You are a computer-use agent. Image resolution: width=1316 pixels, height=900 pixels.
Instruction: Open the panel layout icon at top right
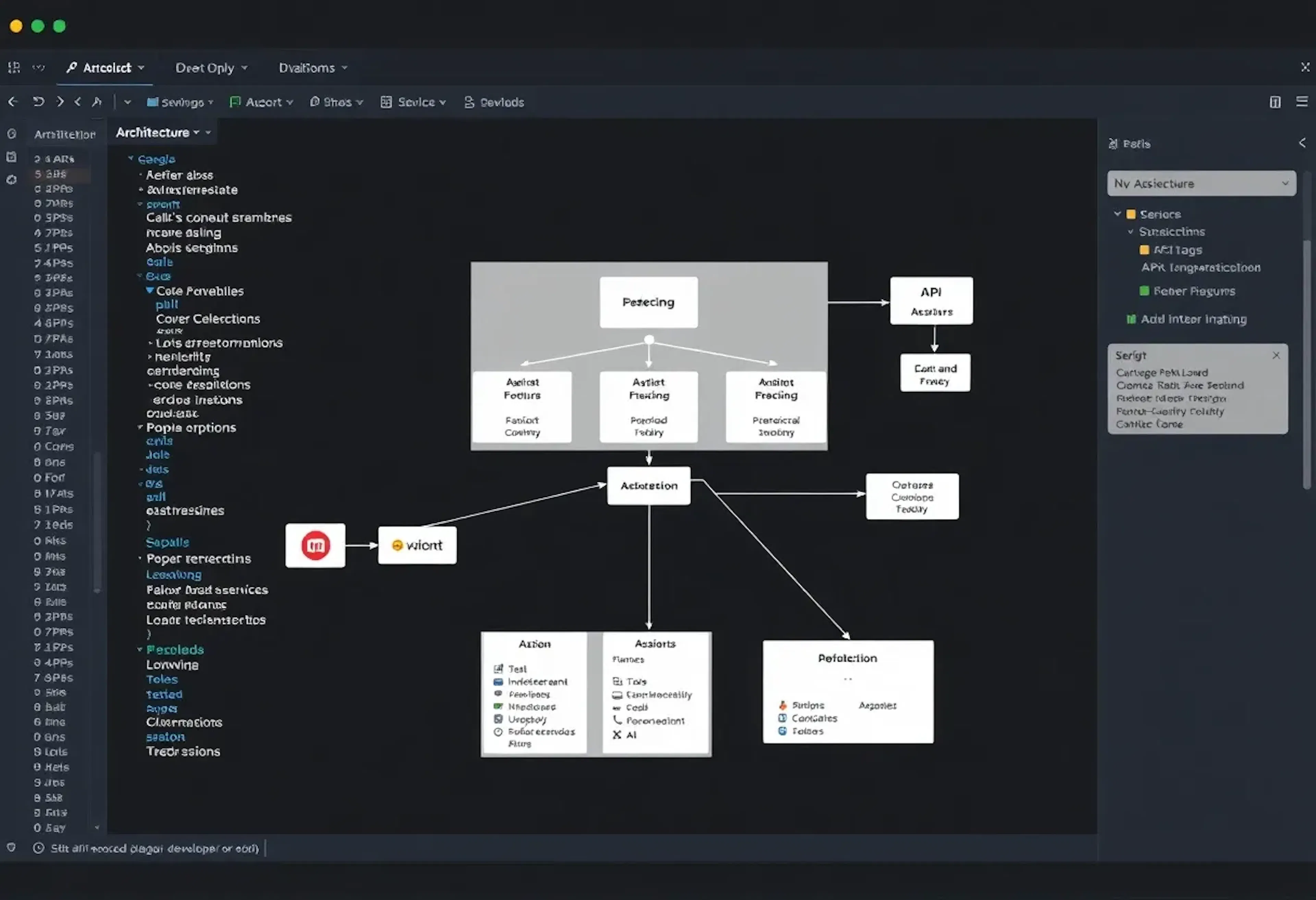pos(1275,102)
